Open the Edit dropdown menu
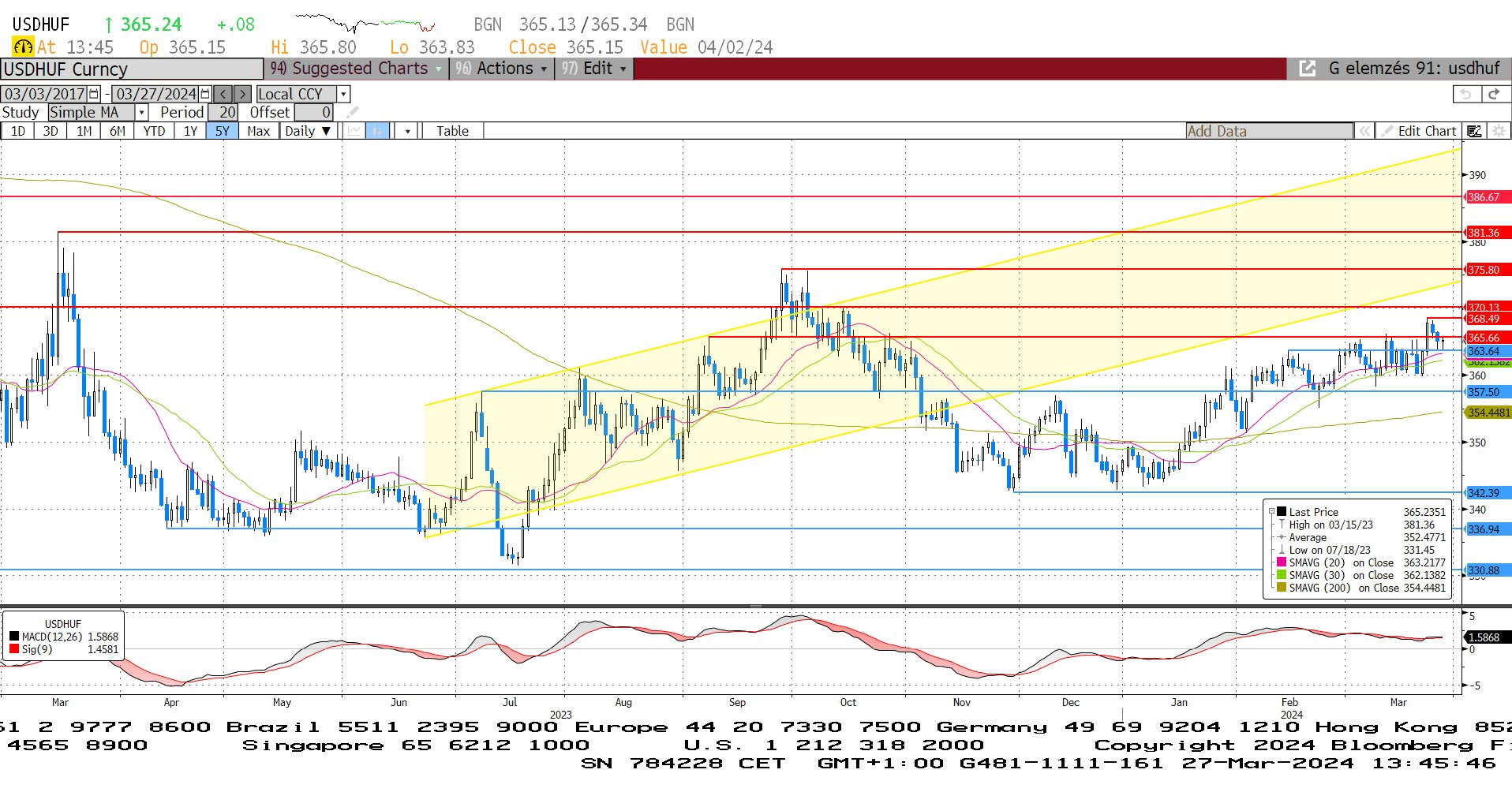The height and width of the screenshot is (807, 1512). pos(594,69)
